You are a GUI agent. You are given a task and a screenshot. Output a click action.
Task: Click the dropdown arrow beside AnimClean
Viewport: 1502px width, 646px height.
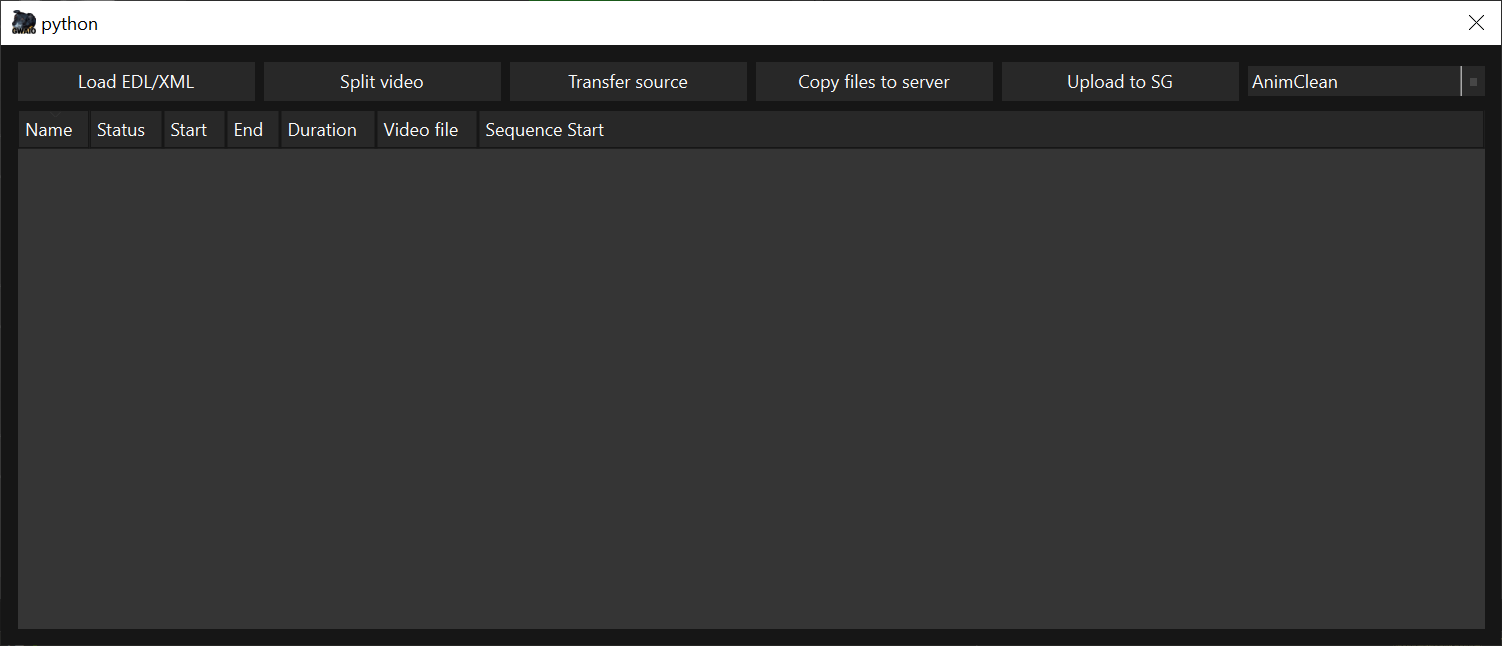(1473, 82)
